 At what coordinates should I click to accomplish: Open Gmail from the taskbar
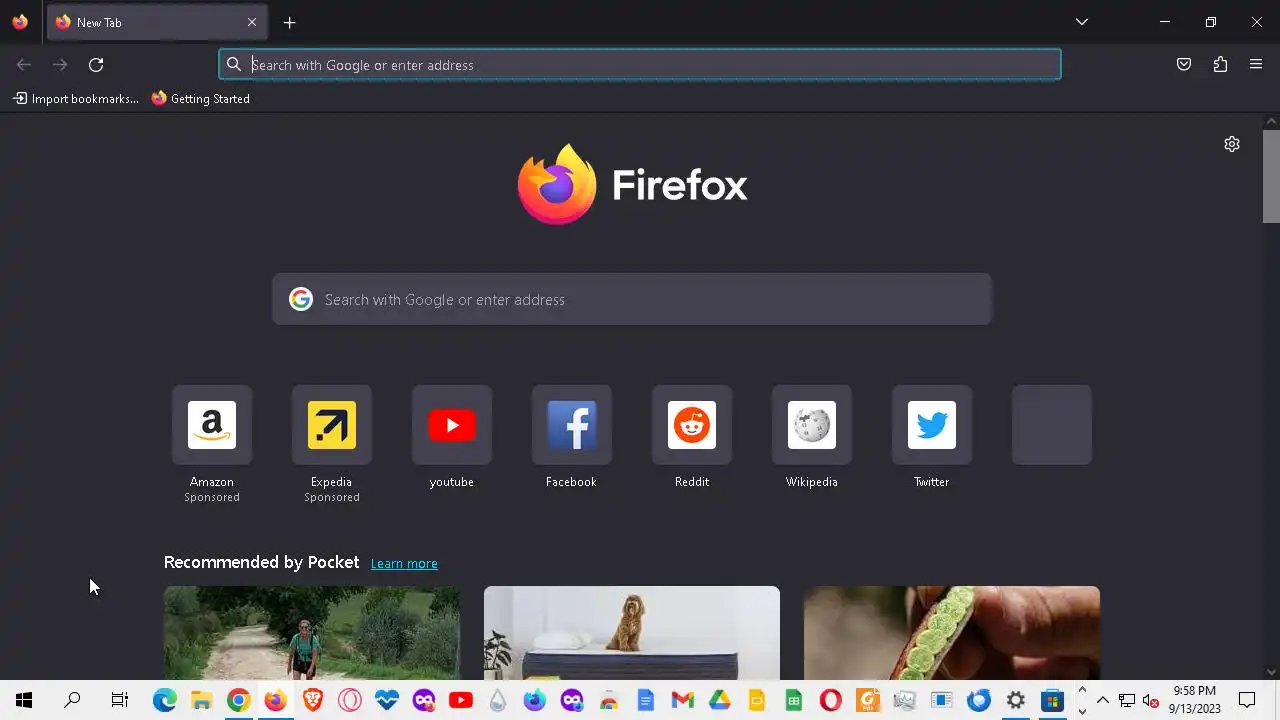pos(683,700)
